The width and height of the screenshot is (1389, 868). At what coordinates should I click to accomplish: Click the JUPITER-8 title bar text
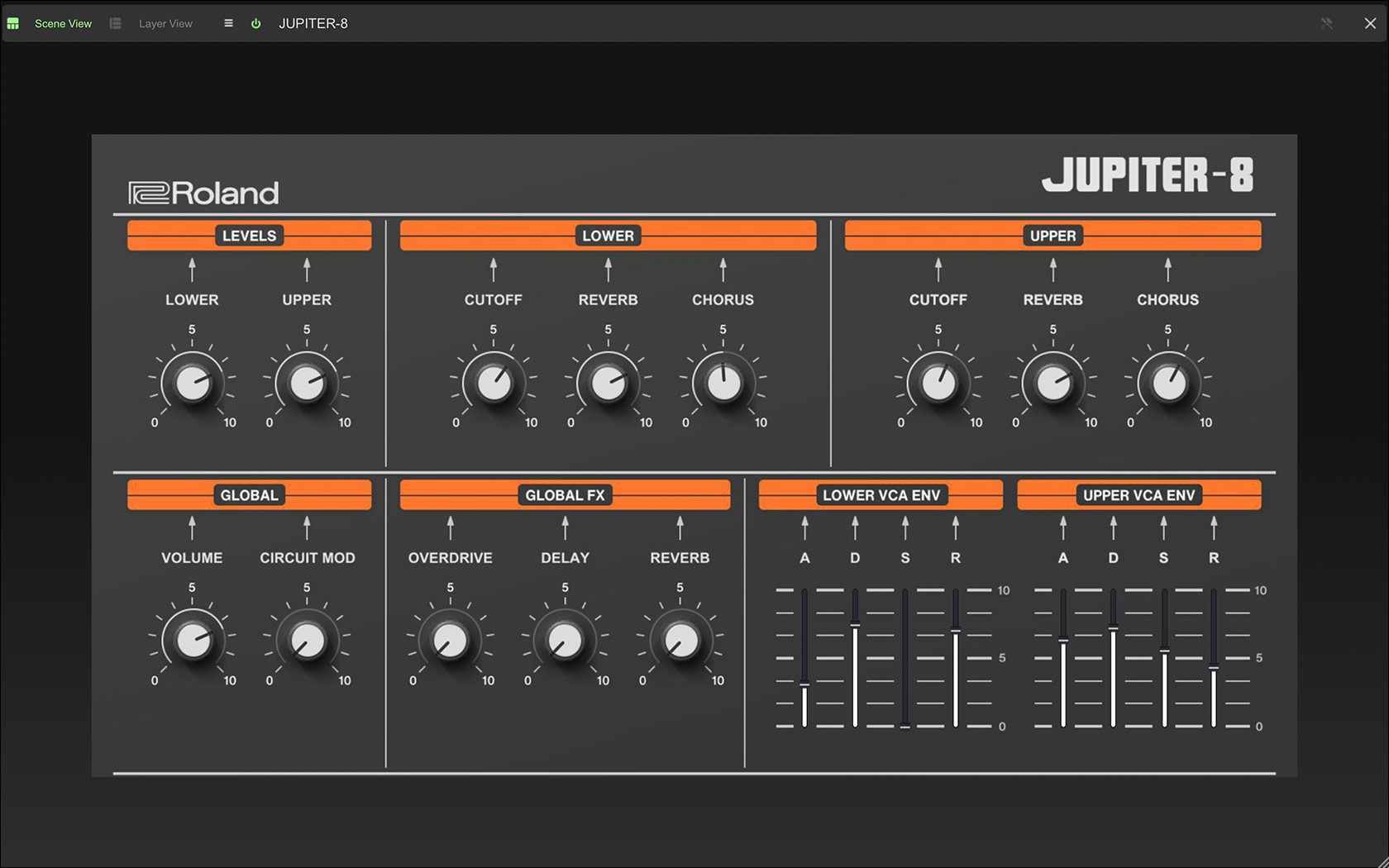pos(313,23)
